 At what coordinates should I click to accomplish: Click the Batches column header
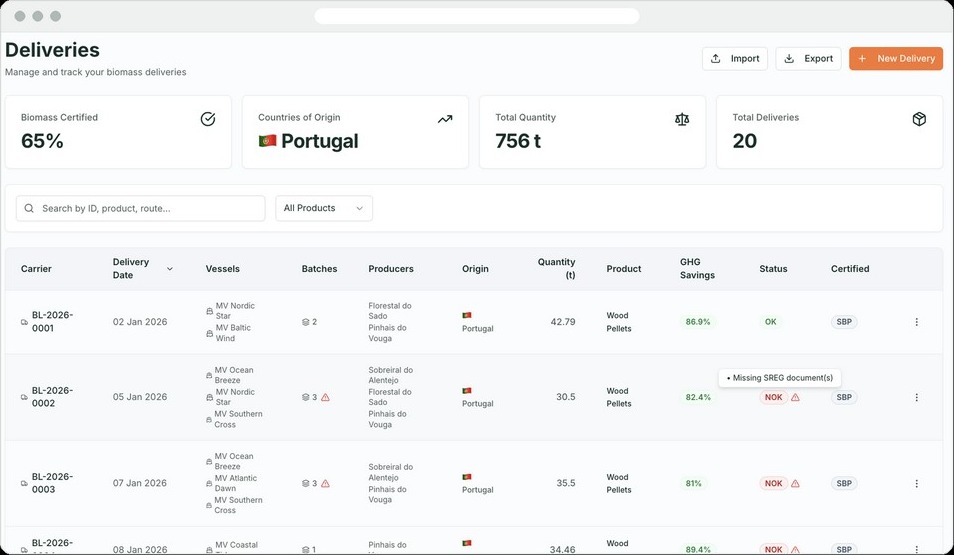(x=319, y=268)
